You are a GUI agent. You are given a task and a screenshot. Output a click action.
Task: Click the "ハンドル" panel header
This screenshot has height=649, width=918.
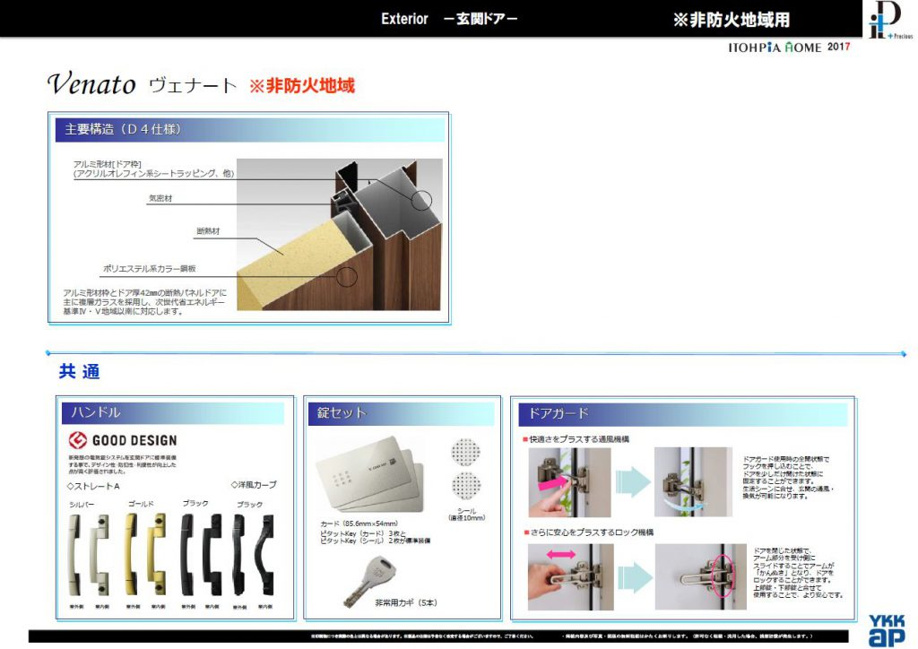point(173,413)
